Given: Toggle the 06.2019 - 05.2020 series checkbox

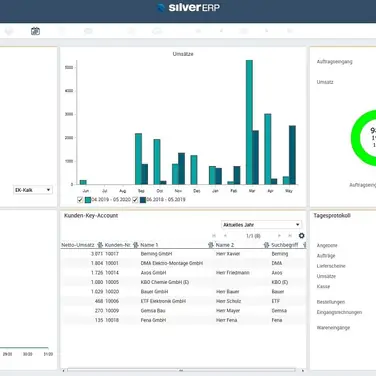Looking at the screenshot, I should pyautogui.click(x=80, y=200).
